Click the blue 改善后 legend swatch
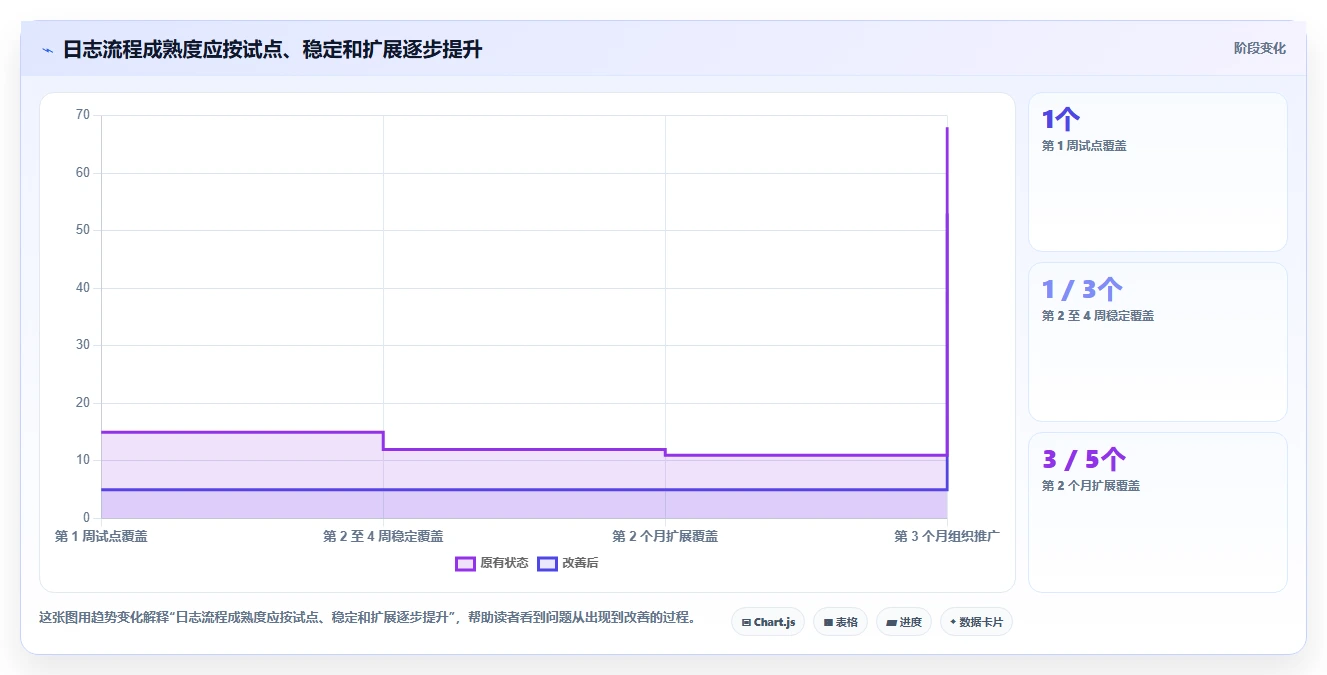The width and height of the screenshot is (1327, 675). point(547,563)
